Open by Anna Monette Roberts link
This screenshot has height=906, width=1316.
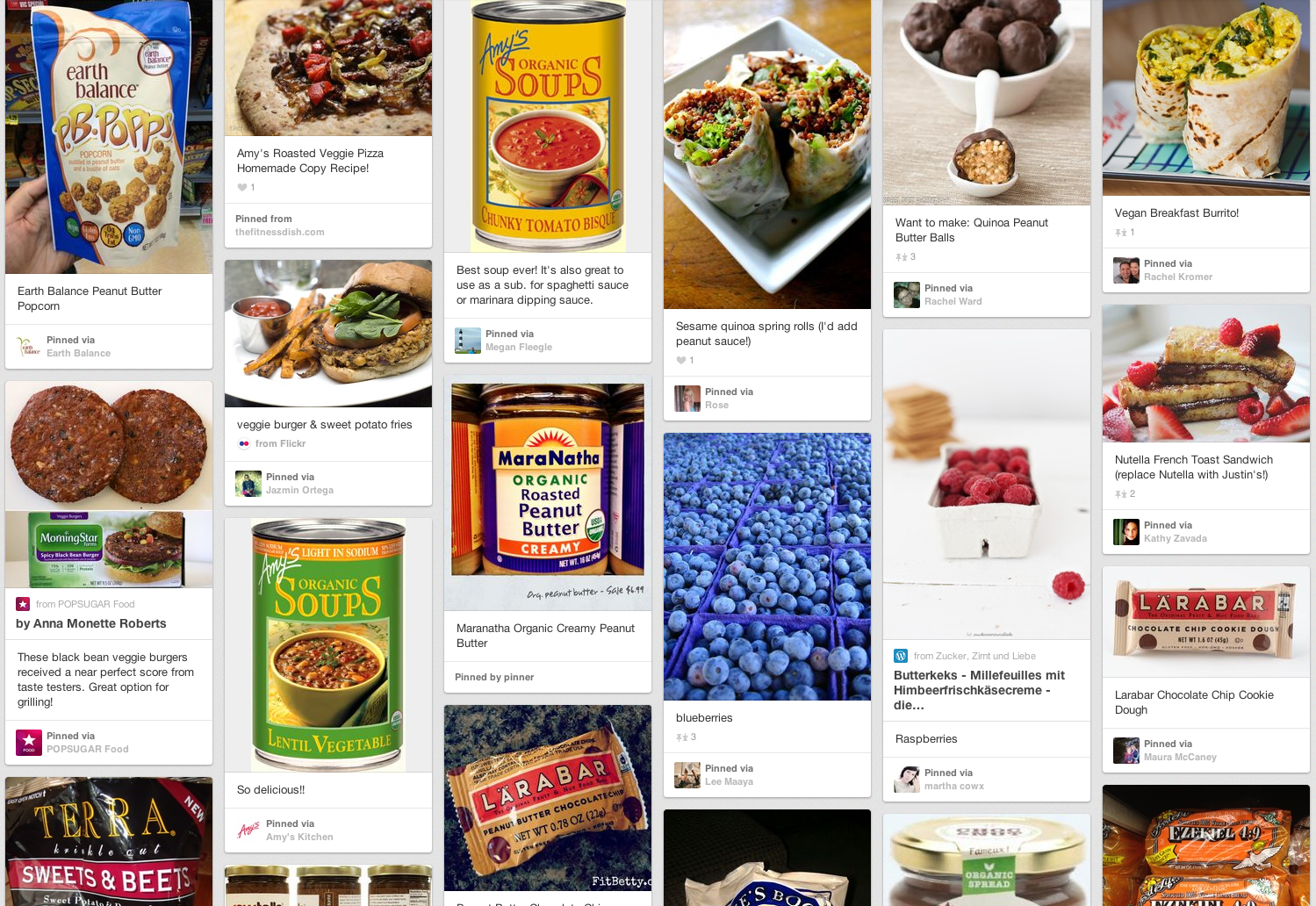(91, 623)
